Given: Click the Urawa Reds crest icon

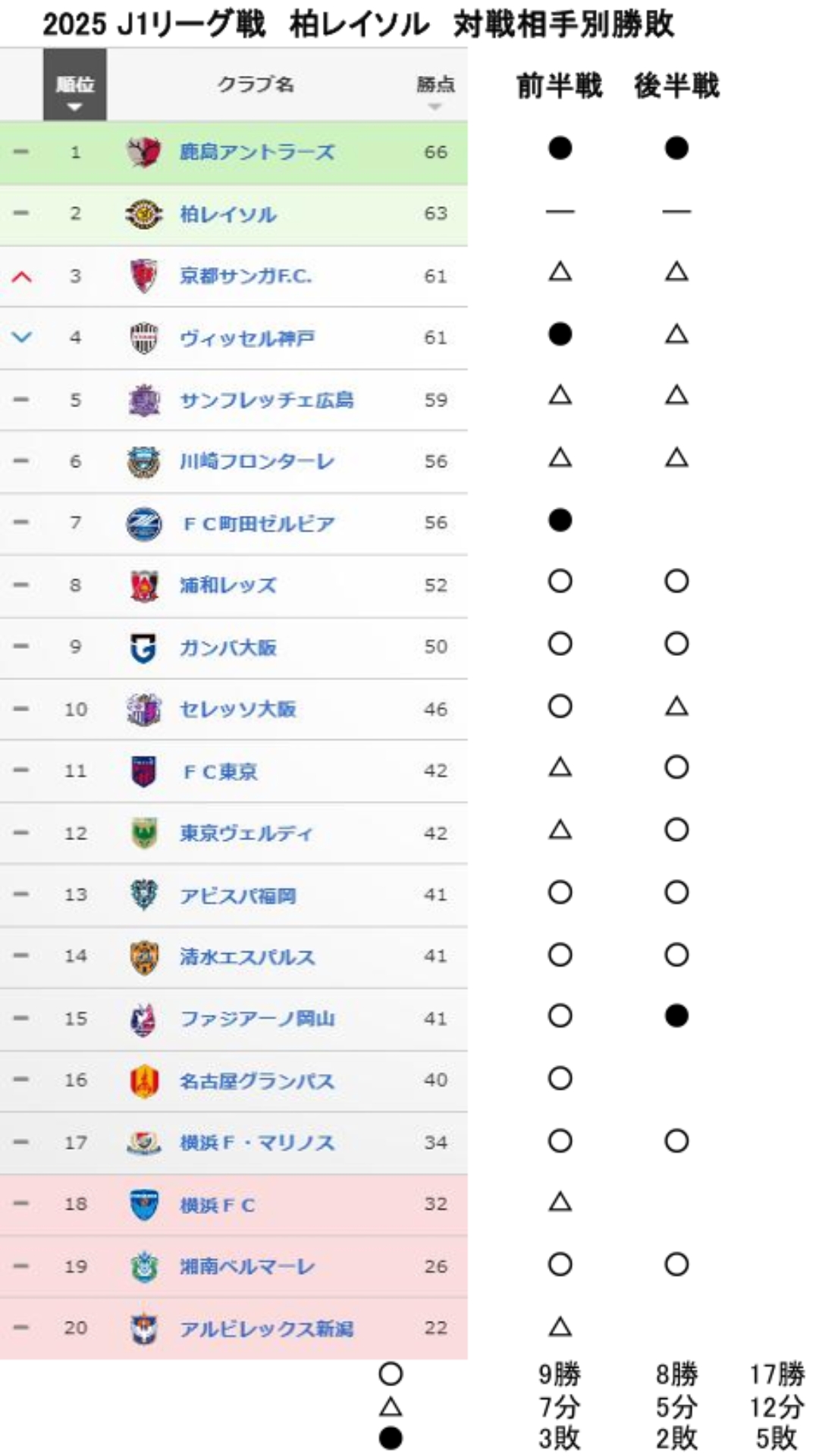Looking at the screenshot, I should (143, 585).
